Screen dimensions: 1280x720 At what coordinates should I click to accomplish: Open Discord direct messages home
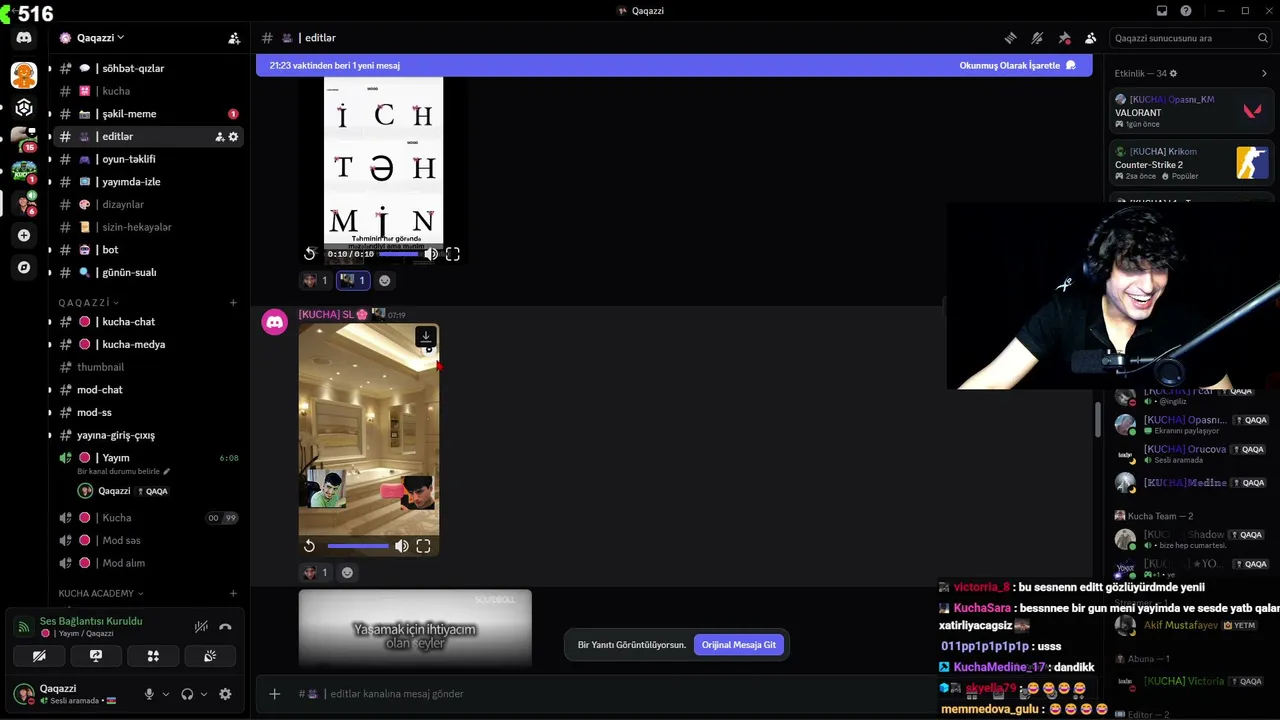tap(24, 38)
